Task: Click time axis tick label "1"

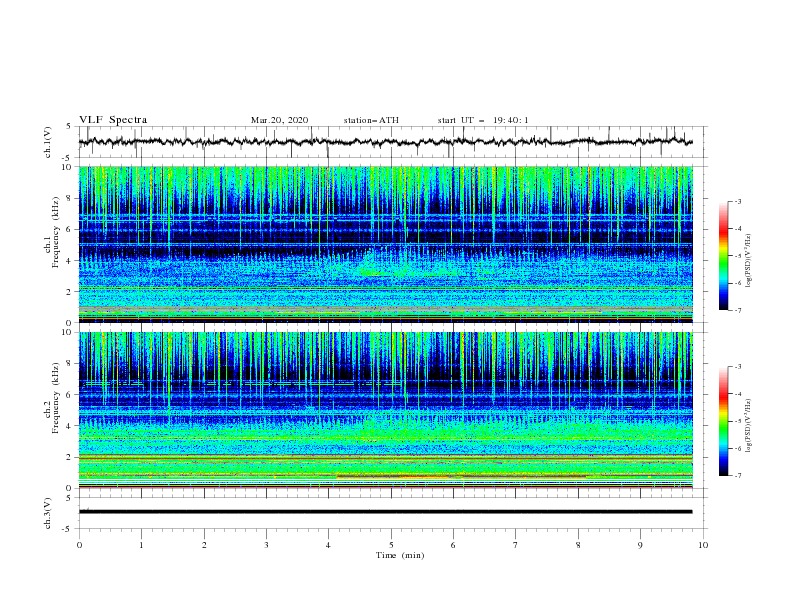Action: pyautogui.click(x=141, y=545)
